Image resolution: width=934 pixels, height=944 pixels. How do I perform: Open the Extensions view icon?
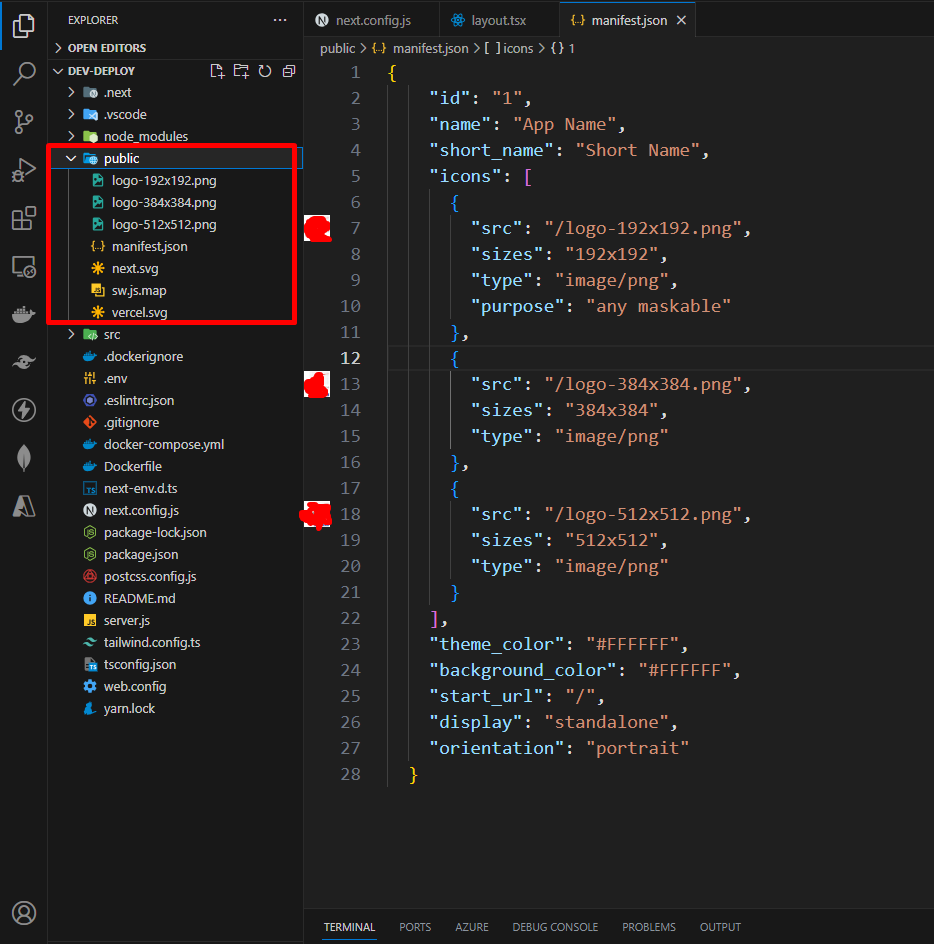click(x=23, y=218)
